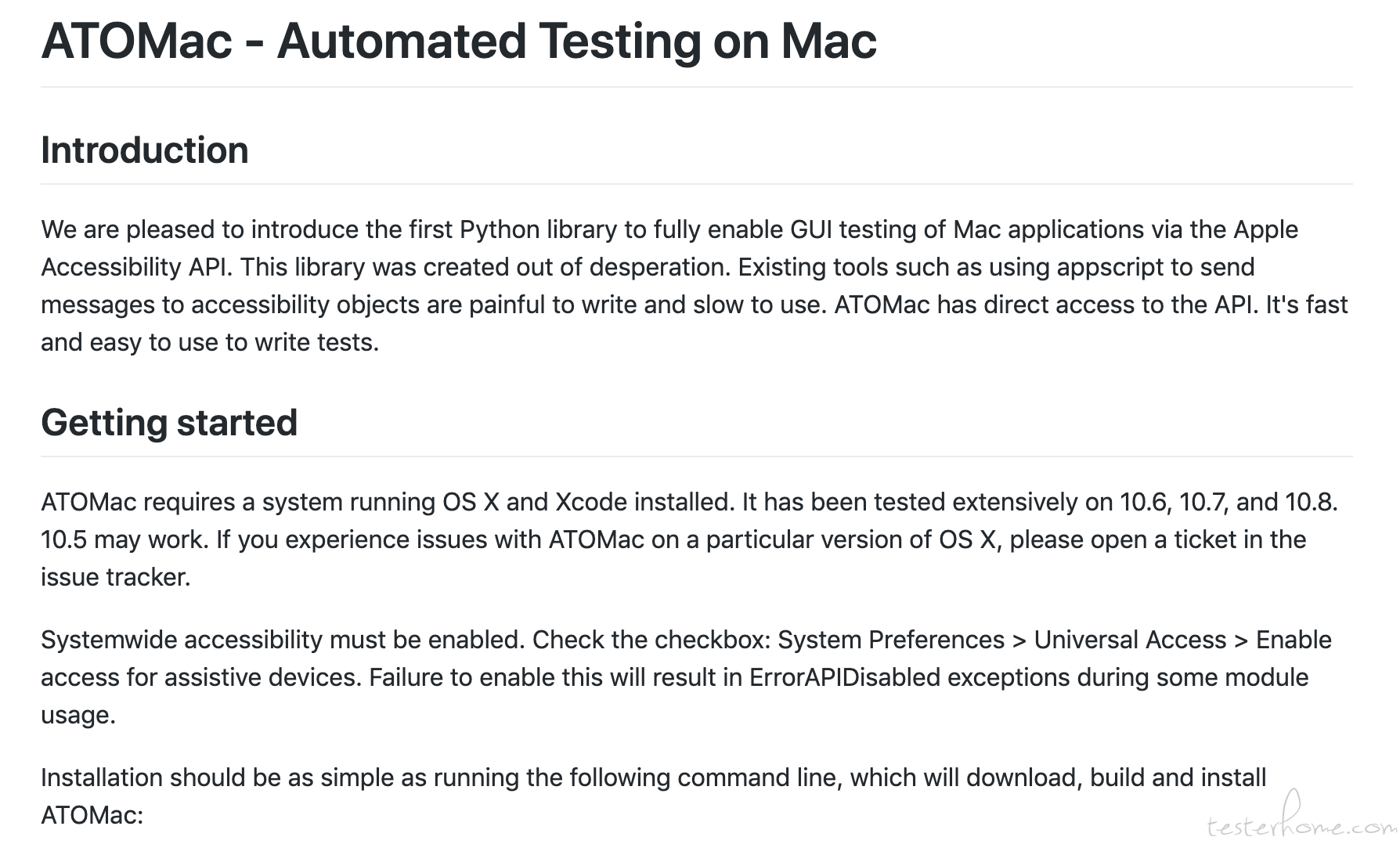Click the words 'System Preferences'
This screenshot has height=855, width=1400.
891,640
